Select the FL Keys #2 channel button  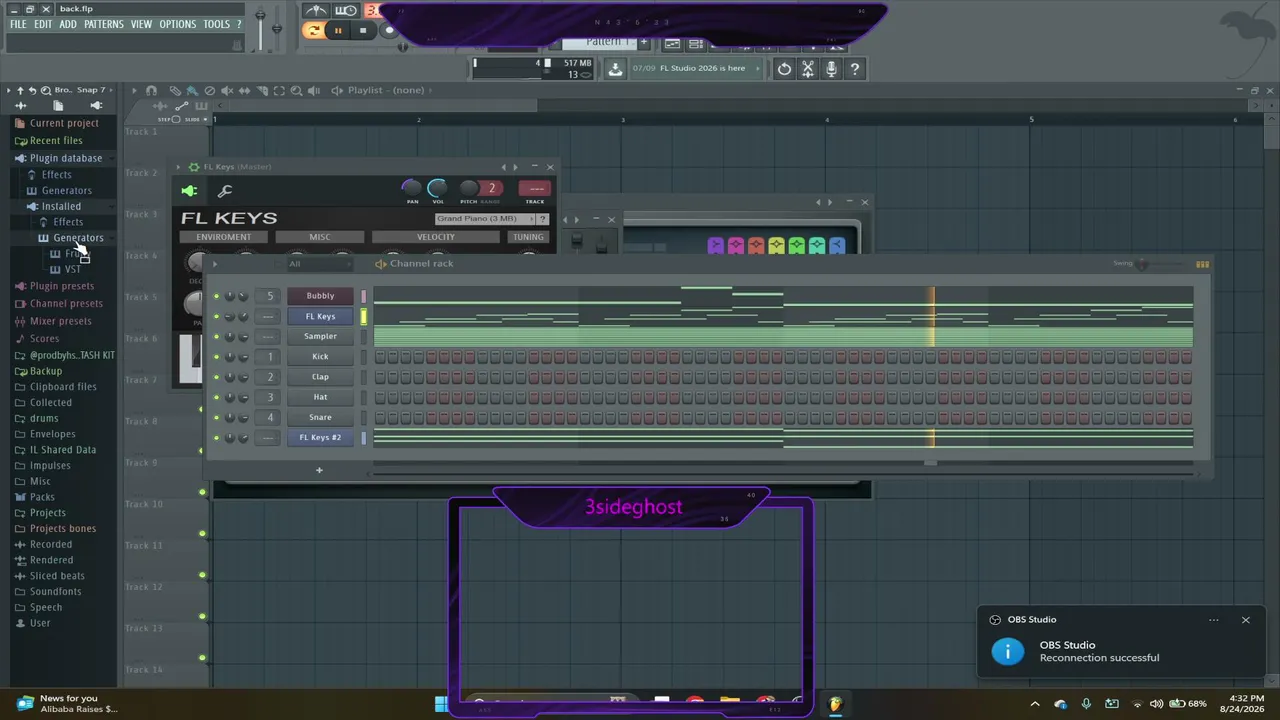pyautogui.click(x=320, y=438)
